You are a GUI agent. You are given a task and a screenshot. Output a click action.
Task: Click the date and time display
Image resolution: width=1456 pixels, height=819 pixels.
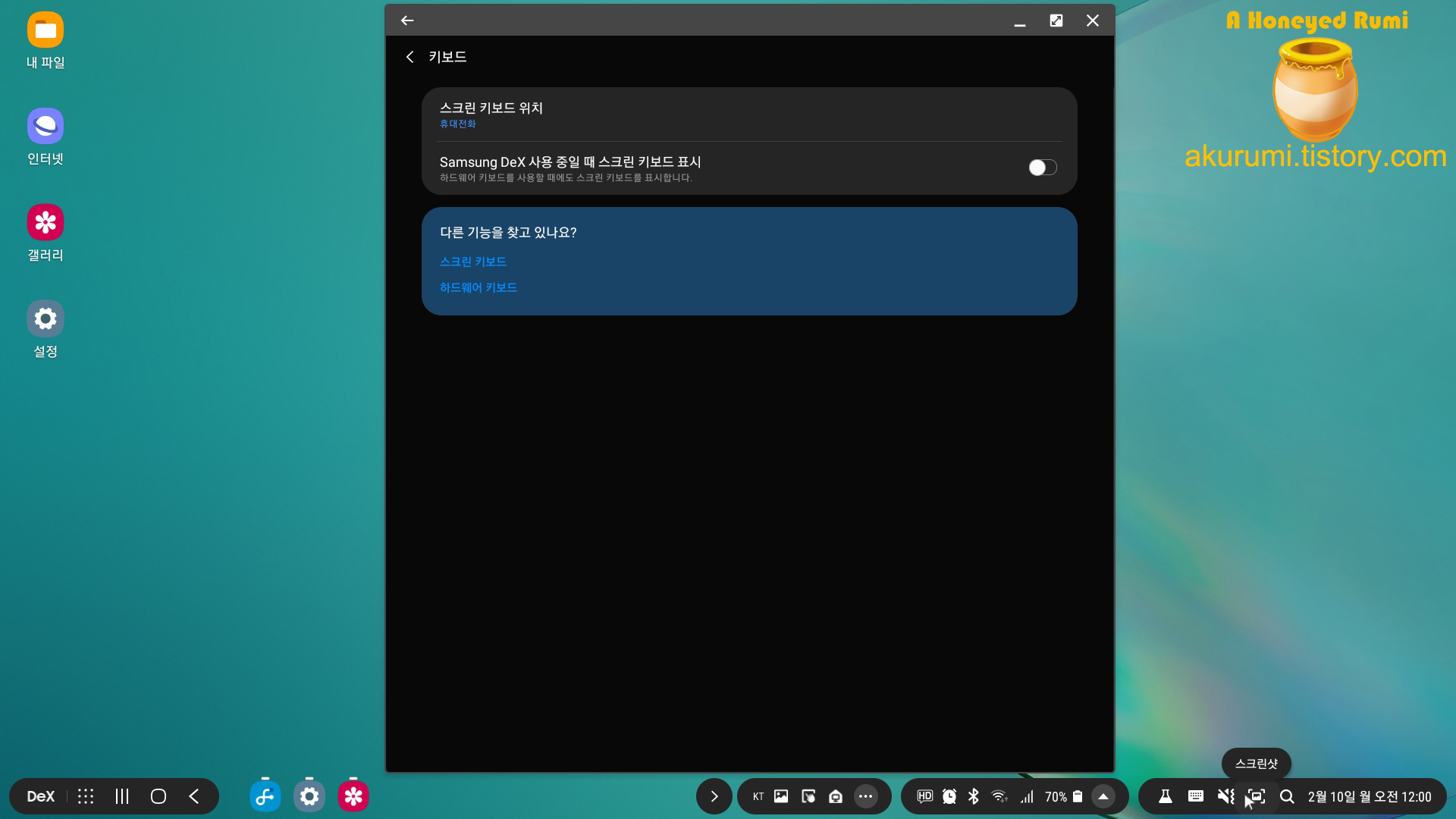[x=1369, y=796]
